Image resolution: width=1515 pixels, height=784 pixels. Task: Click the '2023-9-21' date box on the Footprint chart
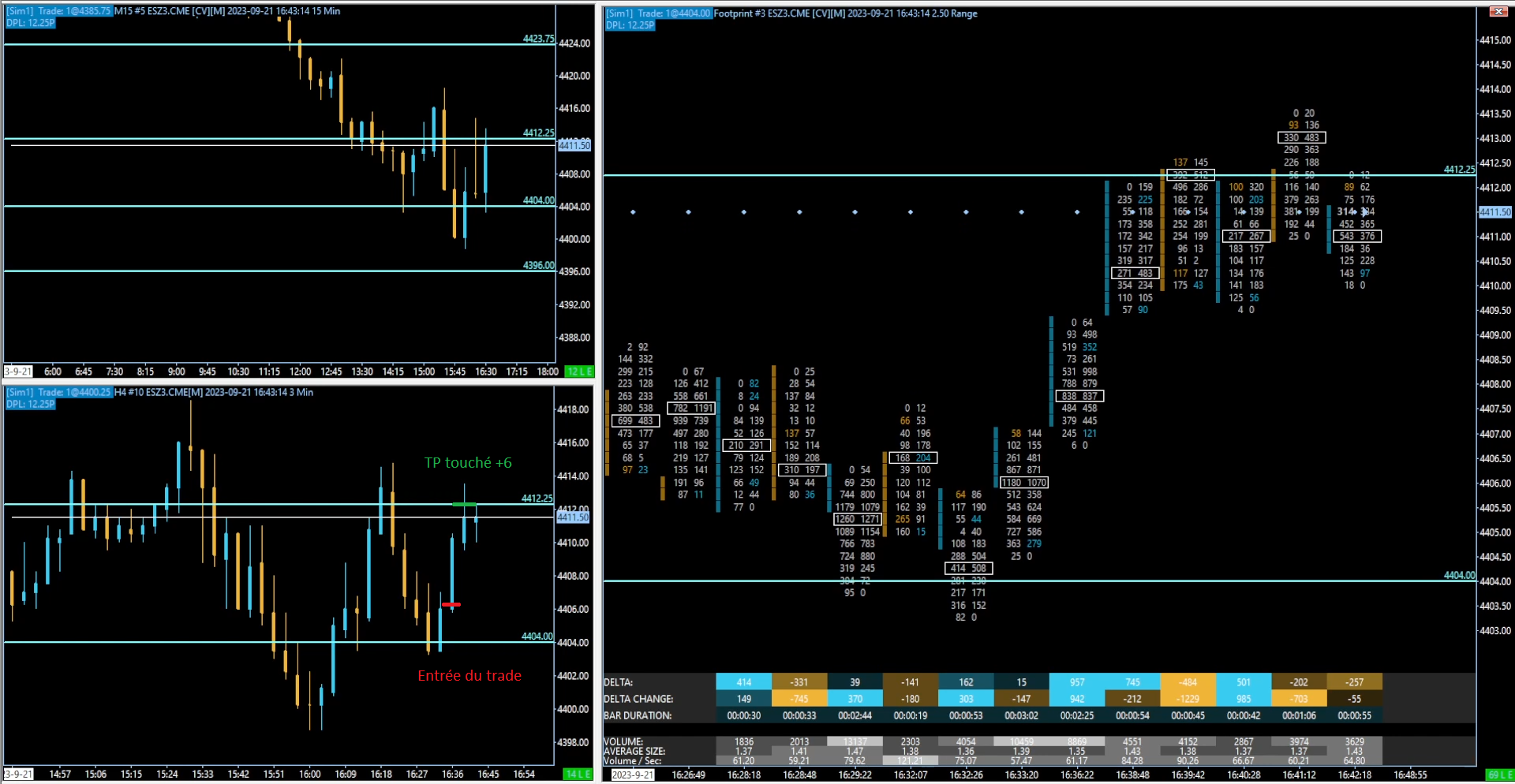point(633,775)
